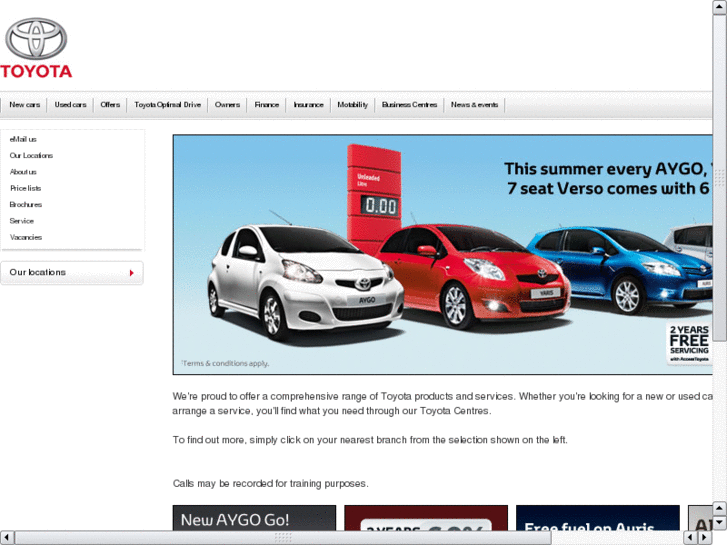Open the Brochures link

26,205
